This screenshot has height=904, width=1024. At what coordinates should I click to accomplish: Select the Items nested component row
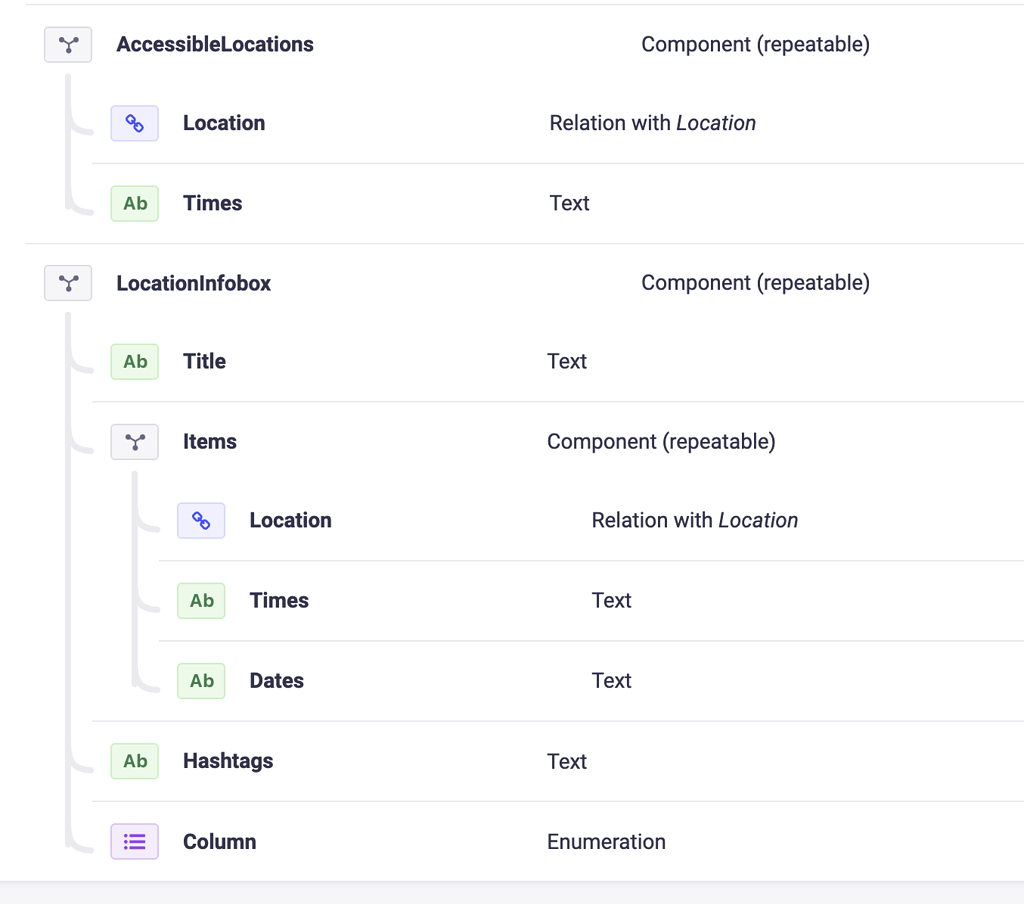[x=558, y=442]
